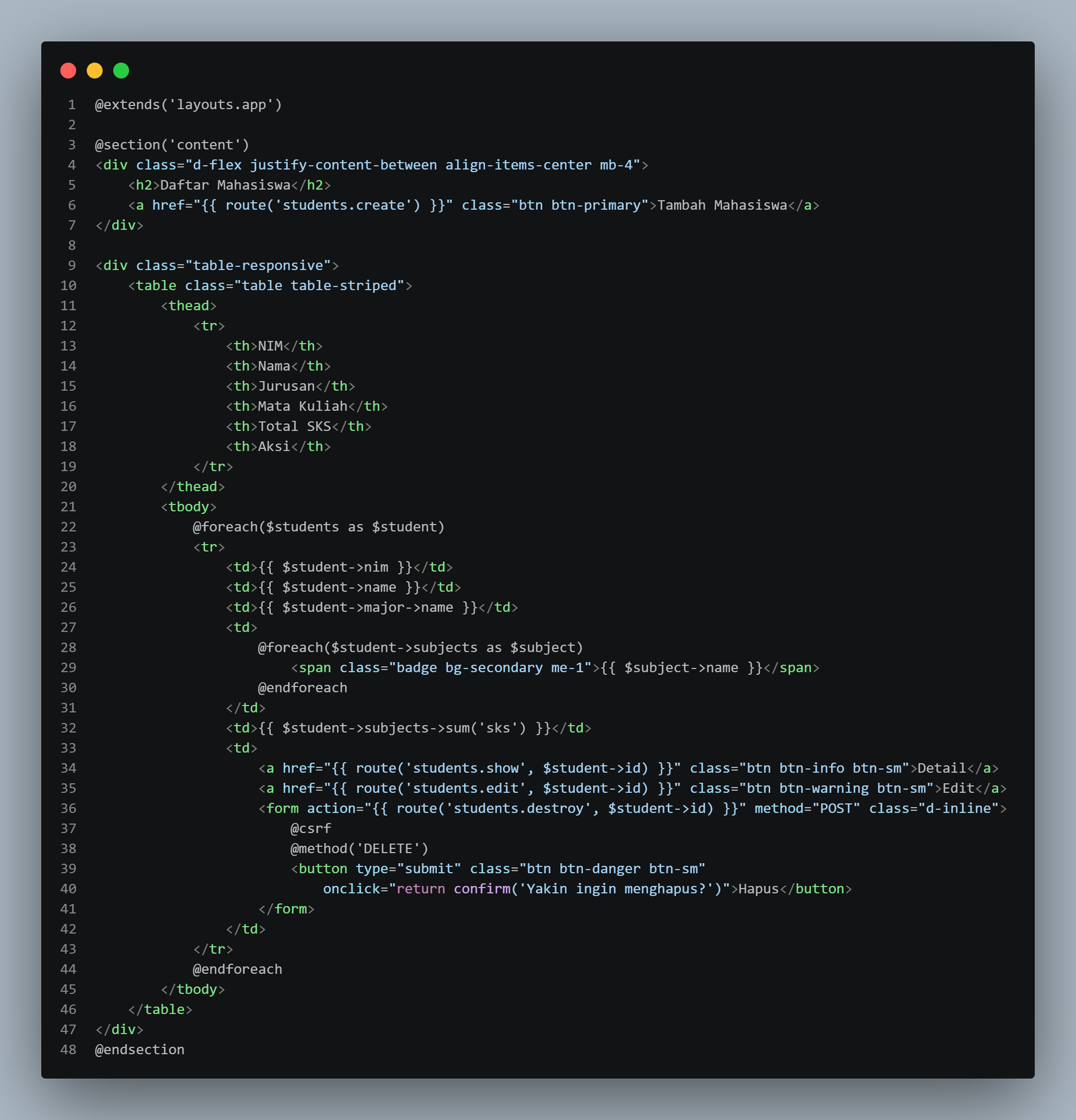Click the 'btn btn-danger btn-sm' class value
The width and height of the screenshot is (1076, 1120).
click(x=612, y=869)
